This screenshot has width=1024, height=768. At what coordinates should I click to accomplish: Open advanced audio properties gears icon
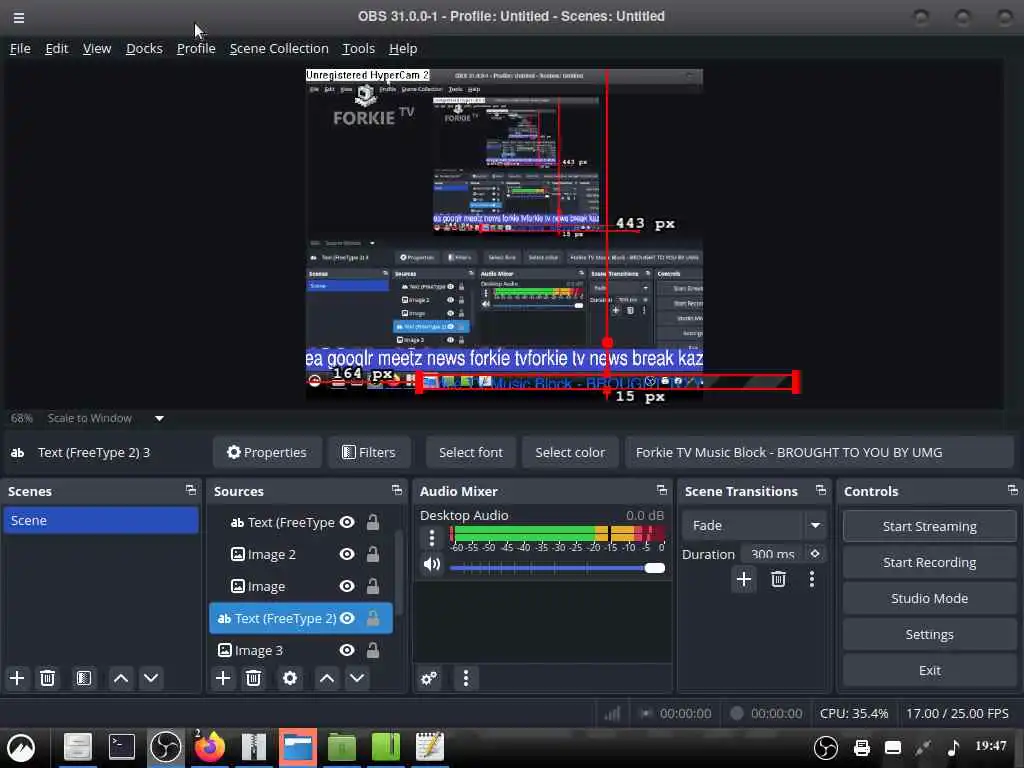click(429, 678)
